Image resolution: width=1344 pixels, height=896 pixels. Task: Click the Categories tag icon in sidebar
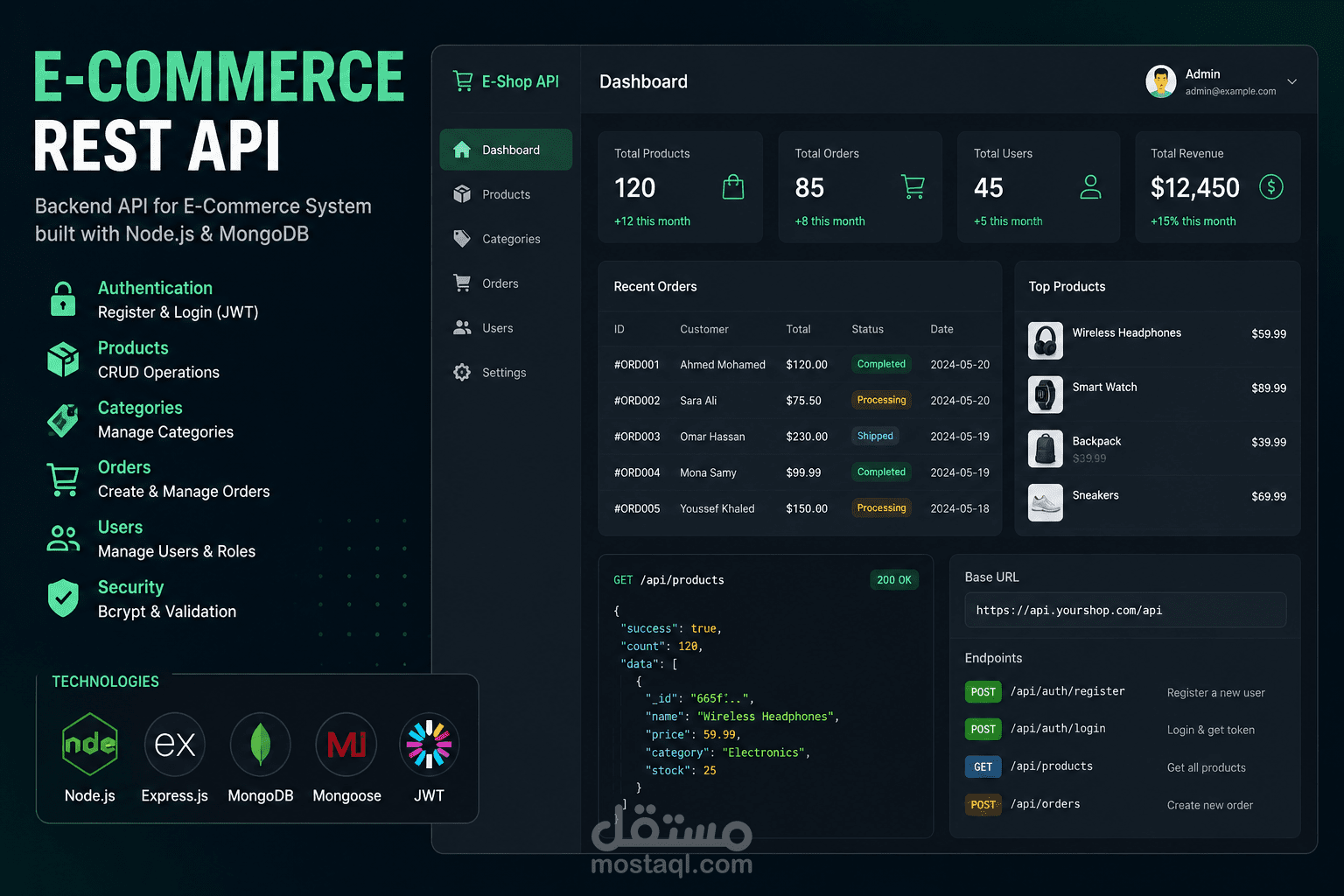462,239
